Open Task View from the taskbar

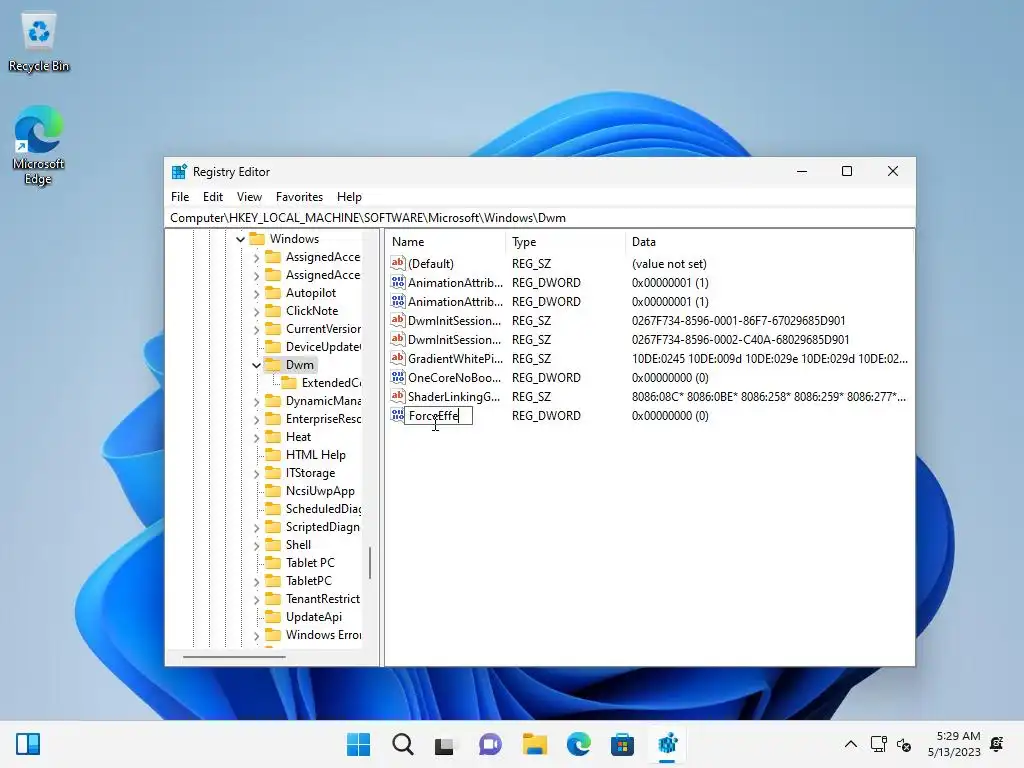(x=445, y=744)
